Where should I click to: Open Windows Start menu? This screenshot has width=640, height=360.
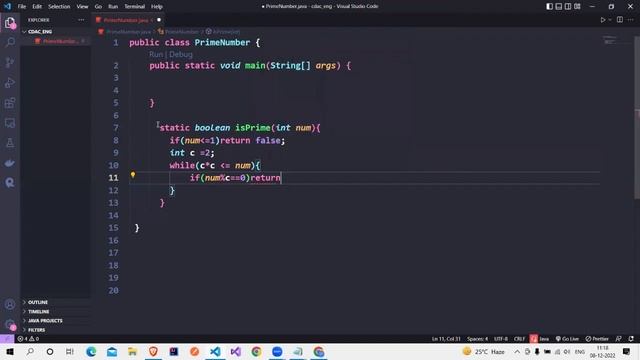[x=10, y=351]
